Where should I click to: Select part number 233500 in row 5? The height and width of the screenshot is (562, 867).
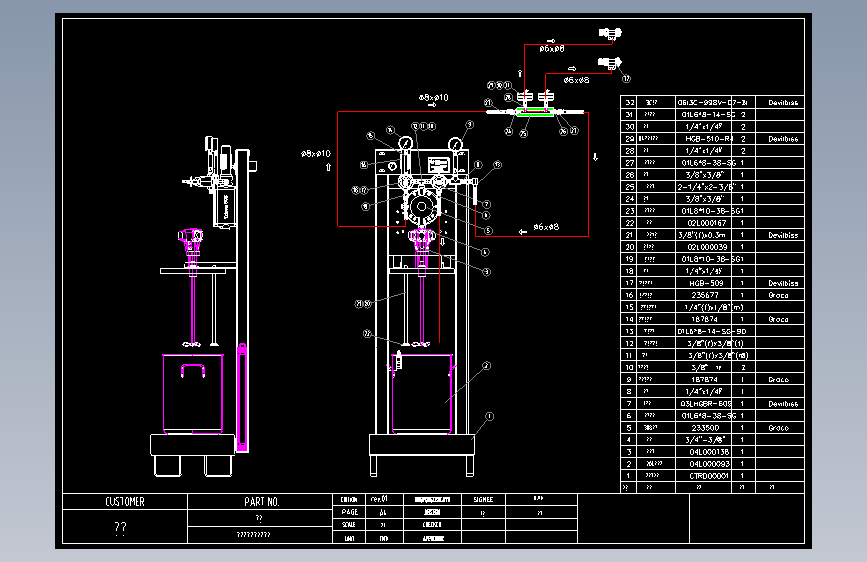tap(706, 428)
